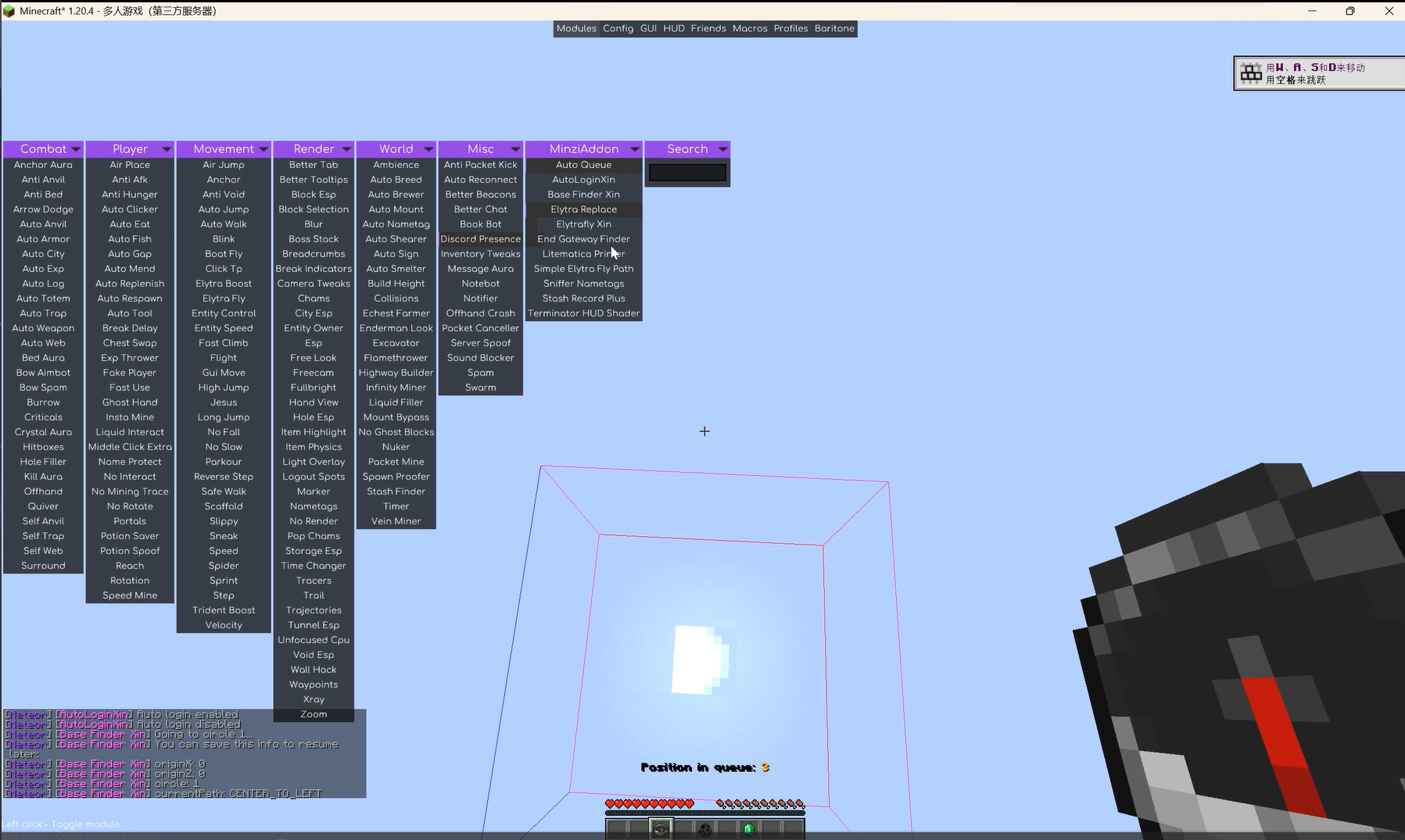Enable the Elytra Fly module
This screenshot has width=1405, height=840.
coord(224,298)
